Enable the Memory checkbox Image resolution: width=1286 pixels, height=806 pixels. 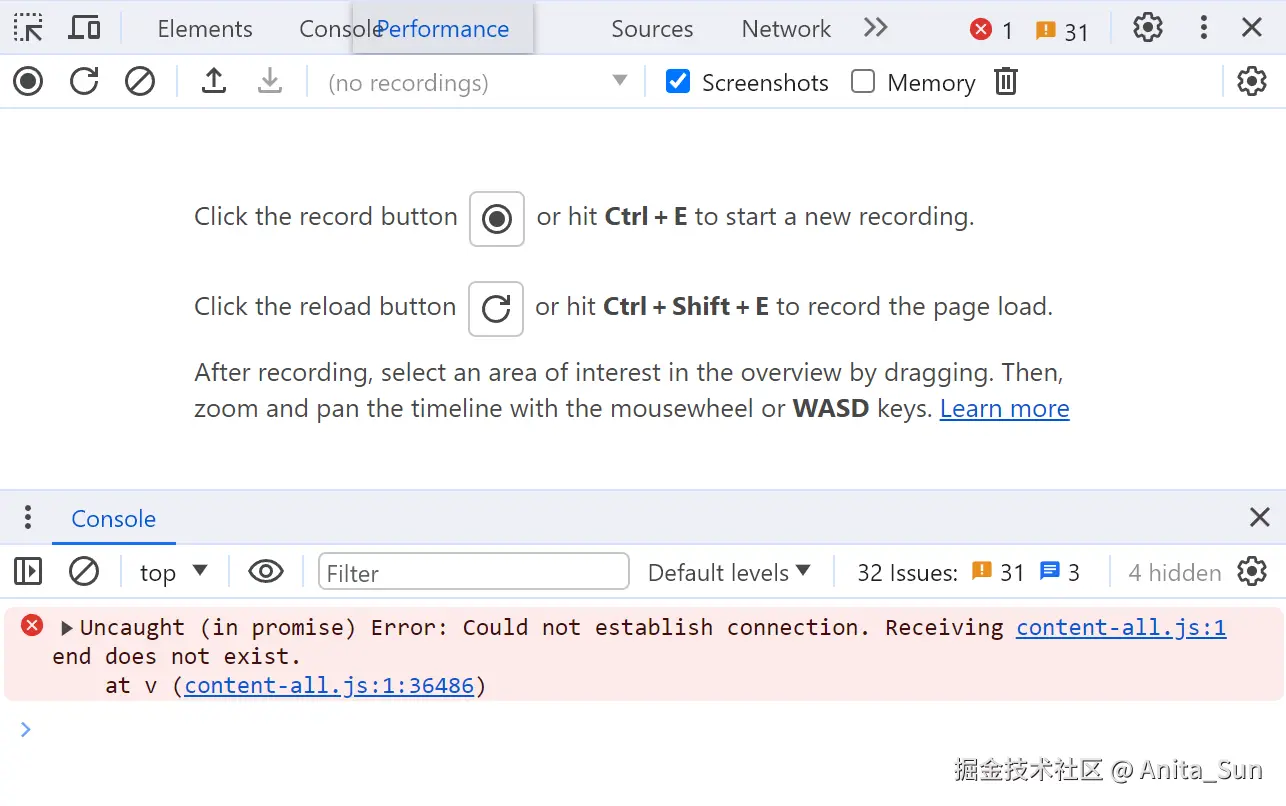pyautogui.click(x=862, y=81)
